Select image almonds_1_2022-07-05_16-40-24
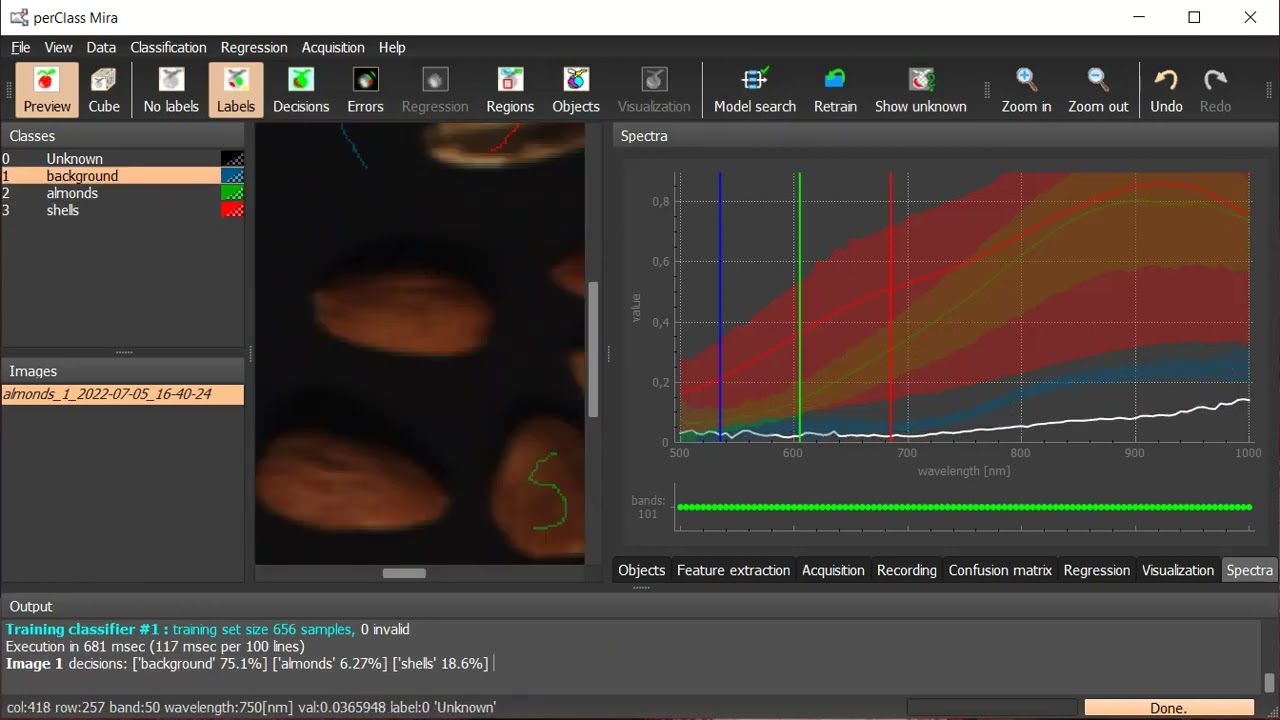The height and width of the screenshot is (720, 1280). click(122, 394)
